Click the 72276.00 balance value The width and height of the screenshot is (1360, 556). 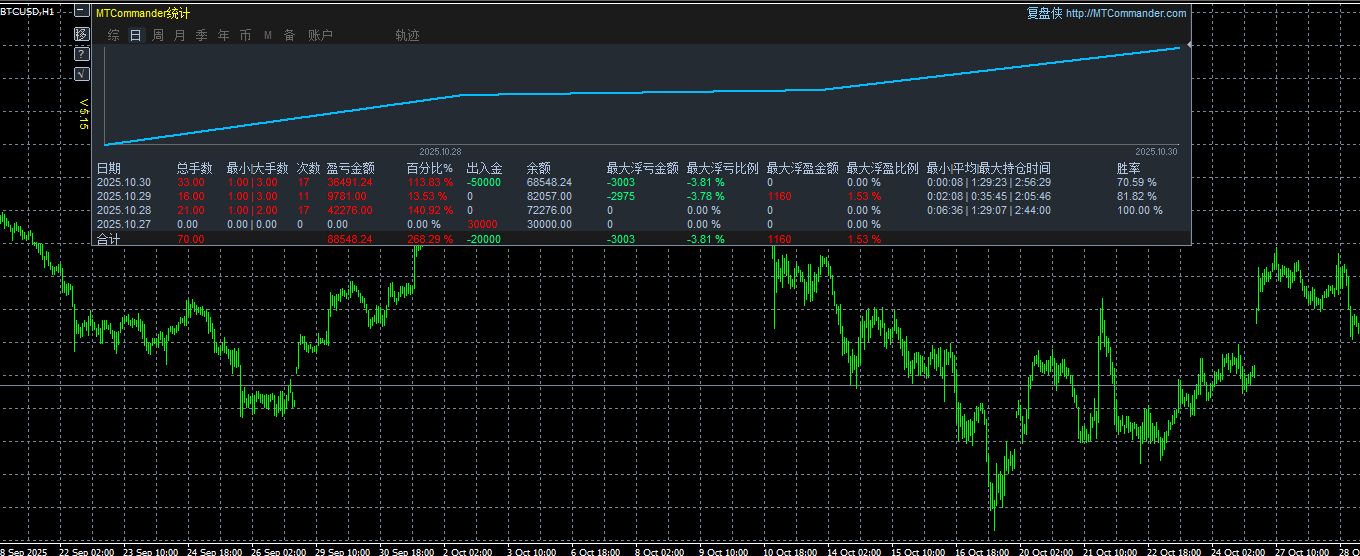pyautogui.click(x=550, y=210)
